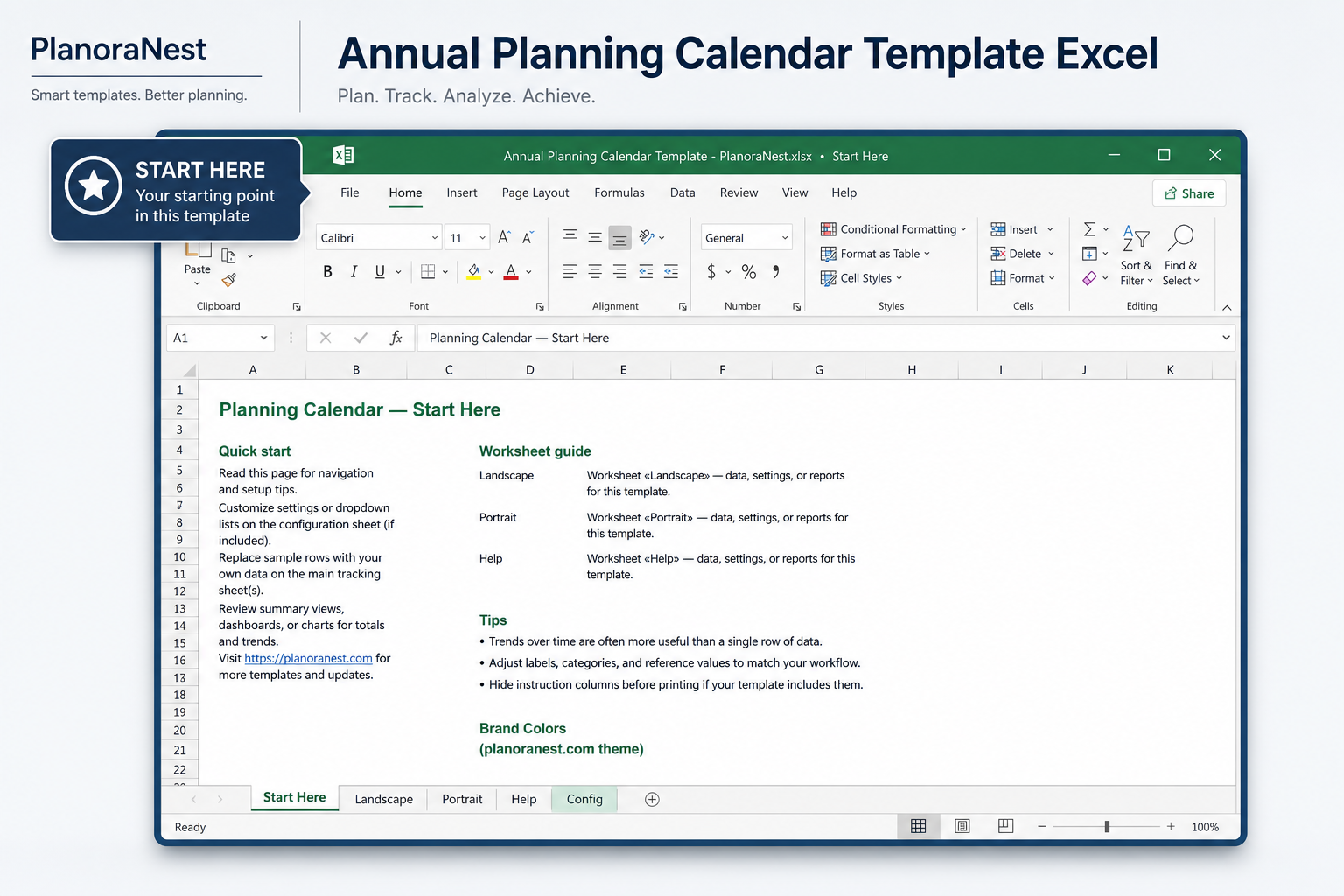Toggle Italic formatting
The width and height of the screenshot is (1344, 896).
click(x=353, y=272)
